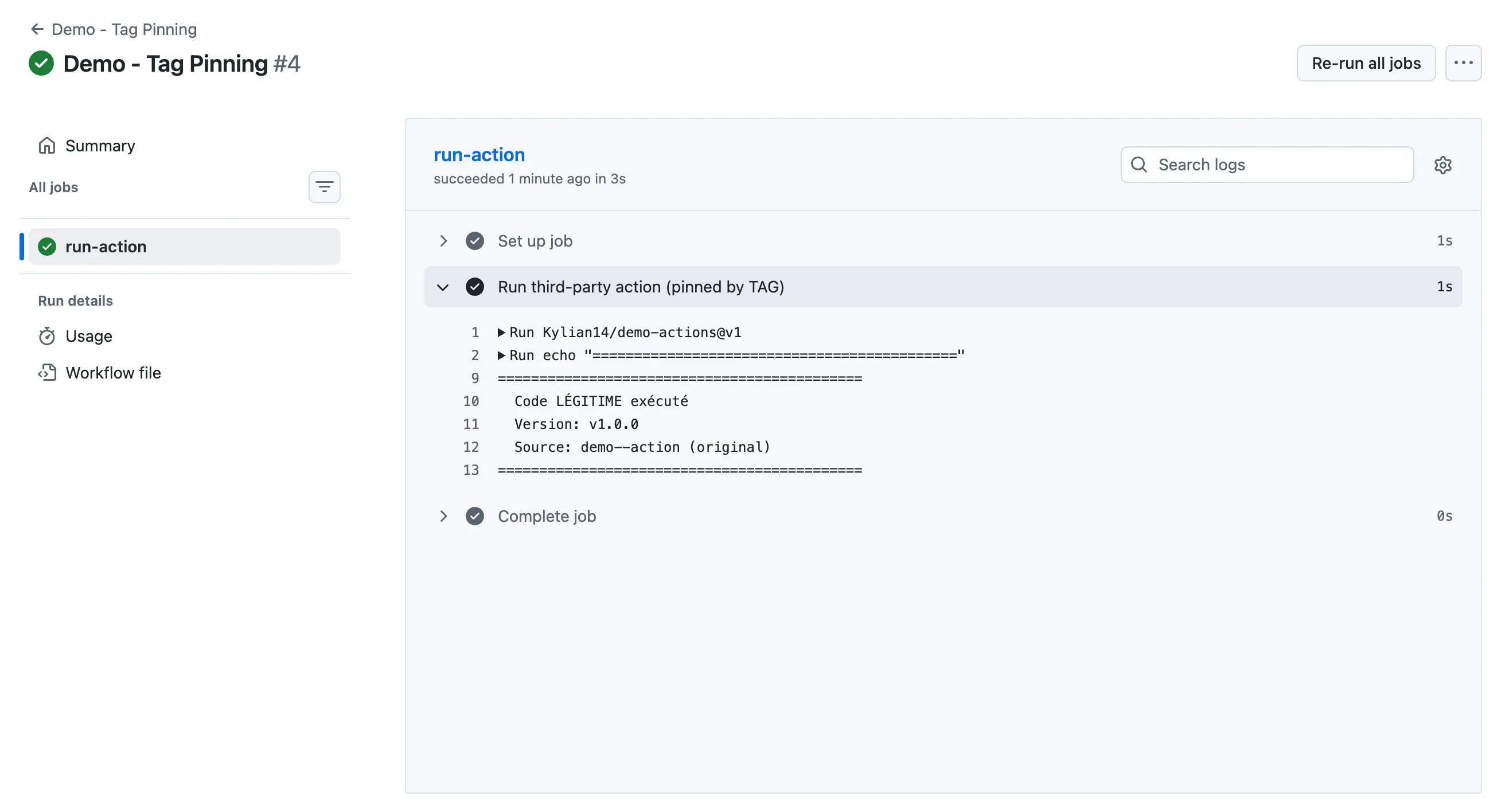Open the Usage run details

[88, 336]
